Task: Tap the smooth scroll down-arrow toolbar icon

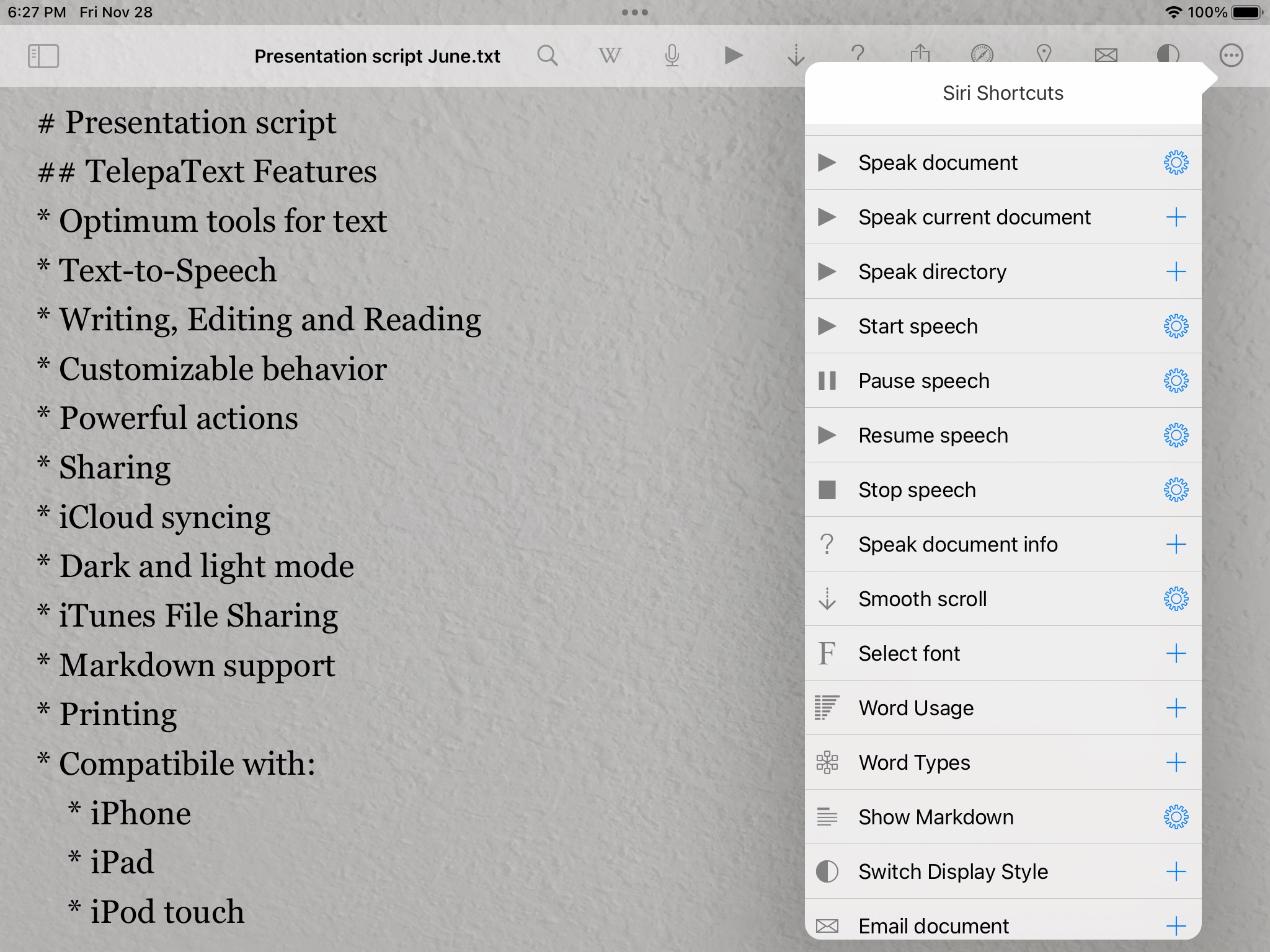Action: pyautogui.click(x=796, y=56)
